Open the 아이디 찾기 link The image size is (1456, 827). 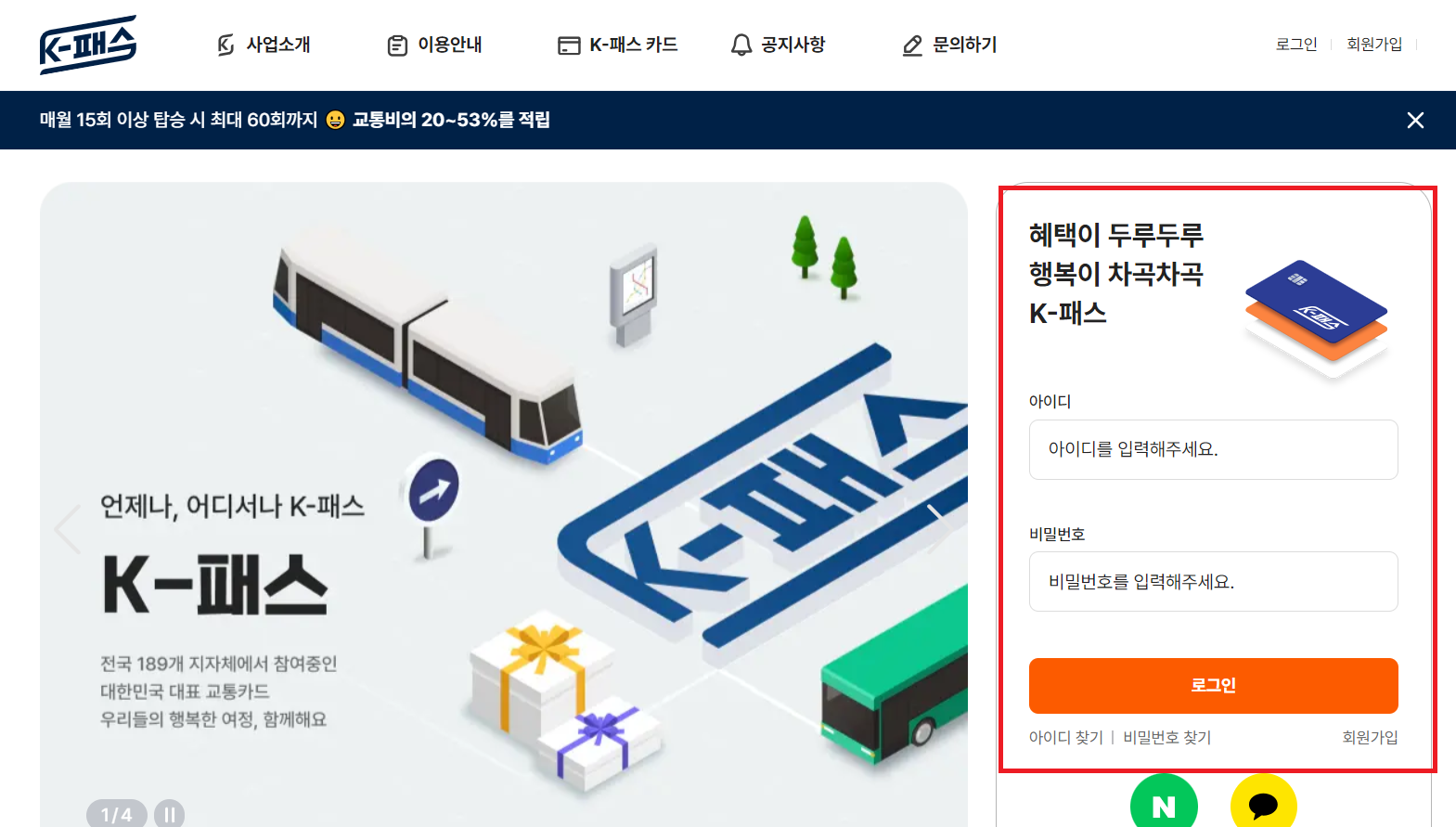tap(1065, 737)
